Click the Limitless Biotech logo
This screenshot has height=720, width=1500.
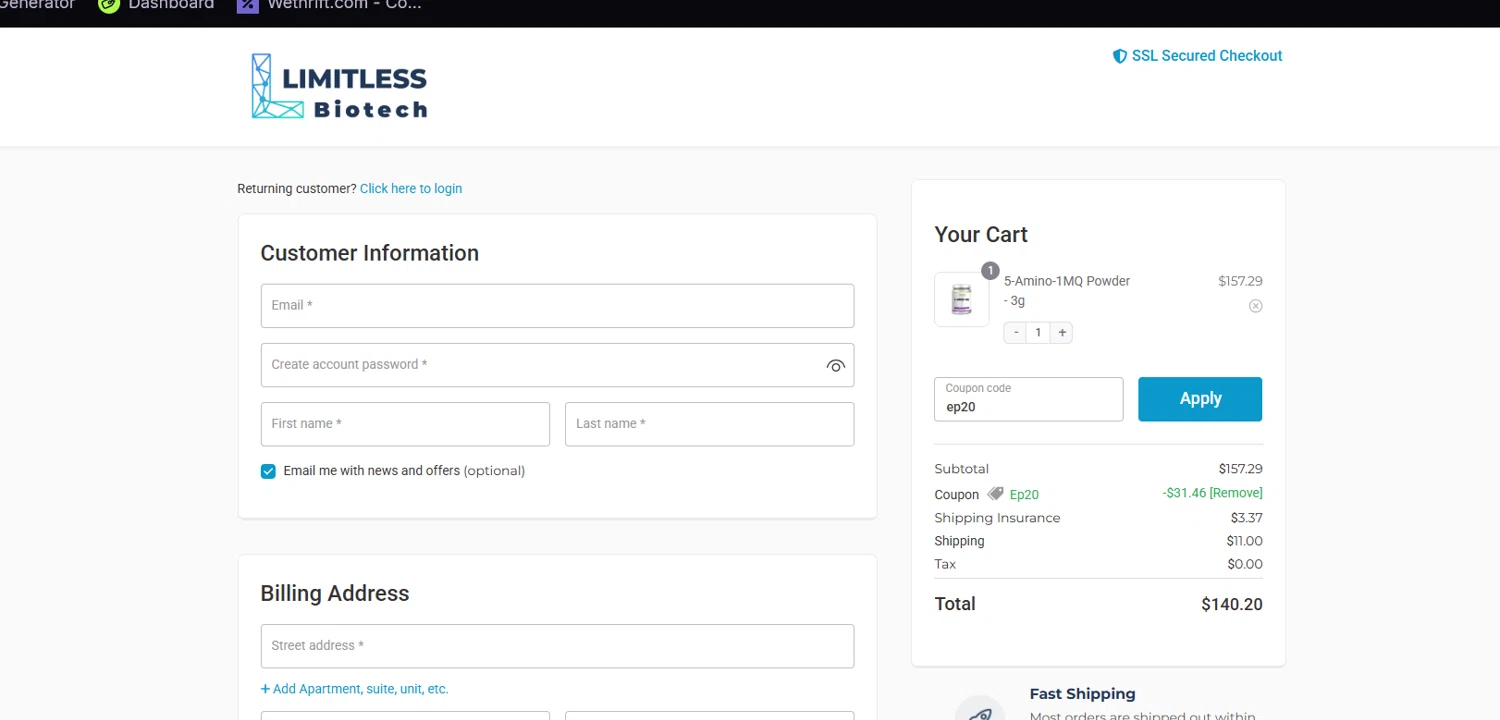(339, 86)
